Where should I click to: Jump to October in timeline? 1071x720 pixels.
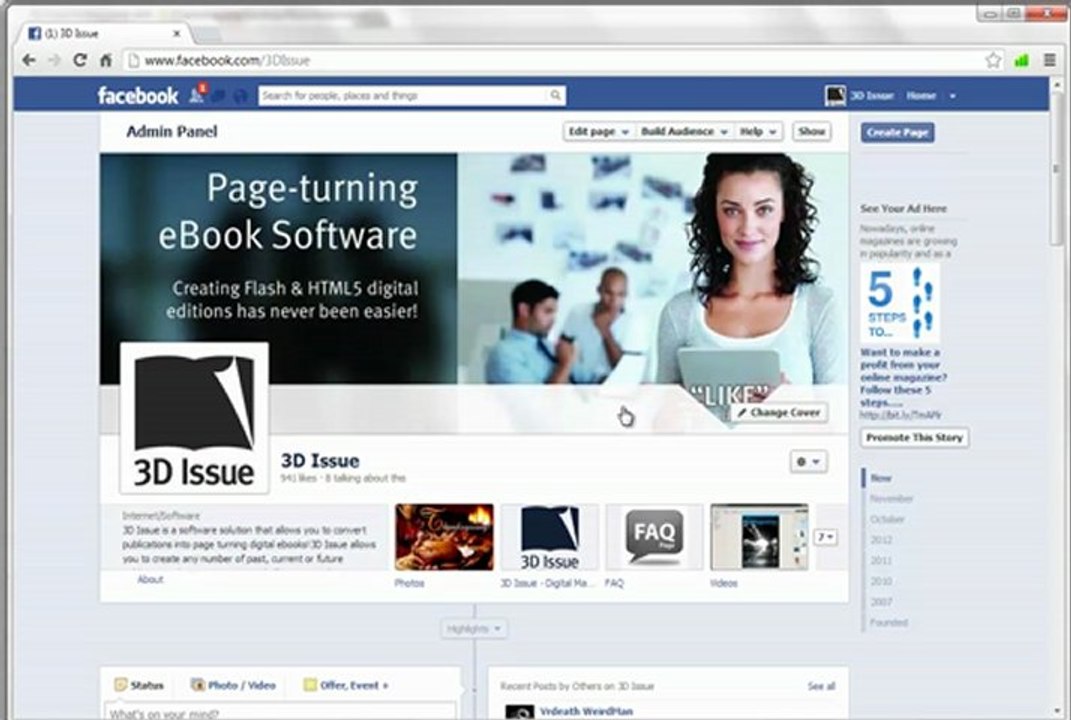coord(887,519)
